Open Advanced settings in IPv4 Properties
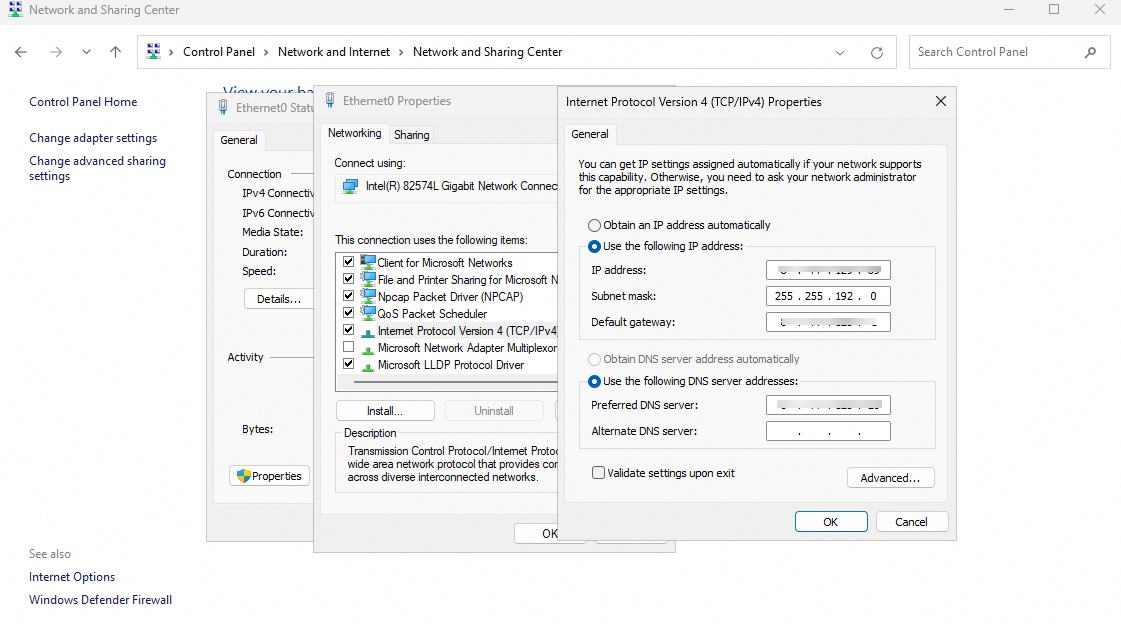 click(890, 478)
